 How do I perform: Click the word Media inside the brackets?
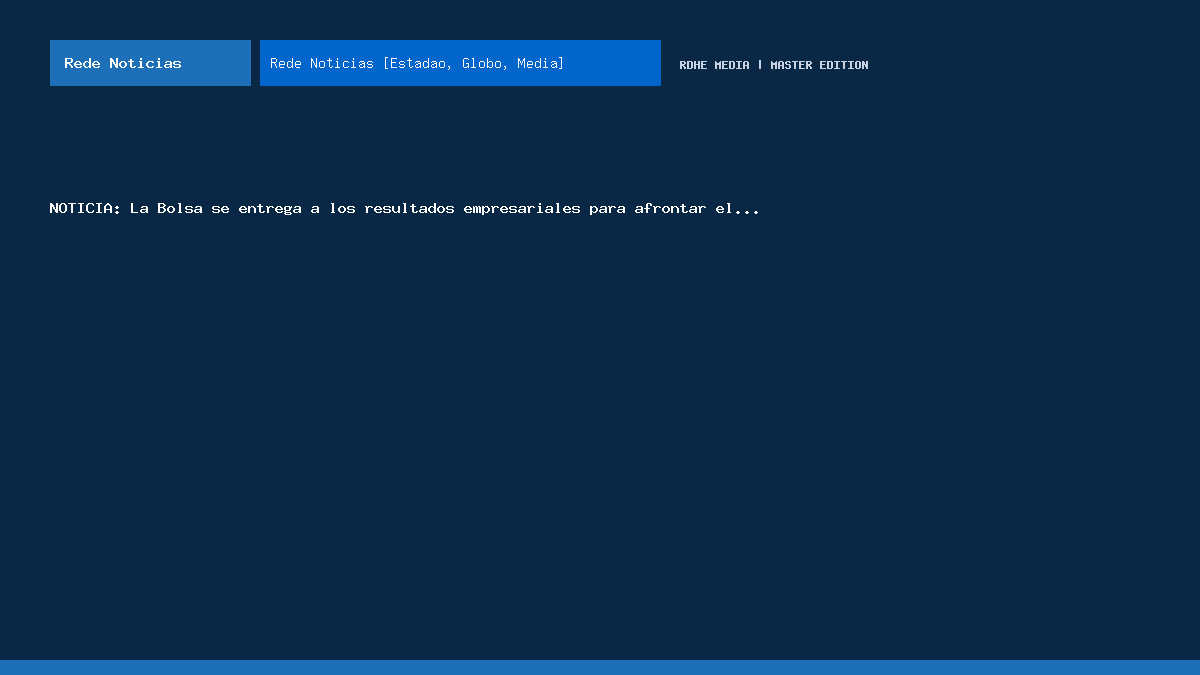[x=537, y=63]
